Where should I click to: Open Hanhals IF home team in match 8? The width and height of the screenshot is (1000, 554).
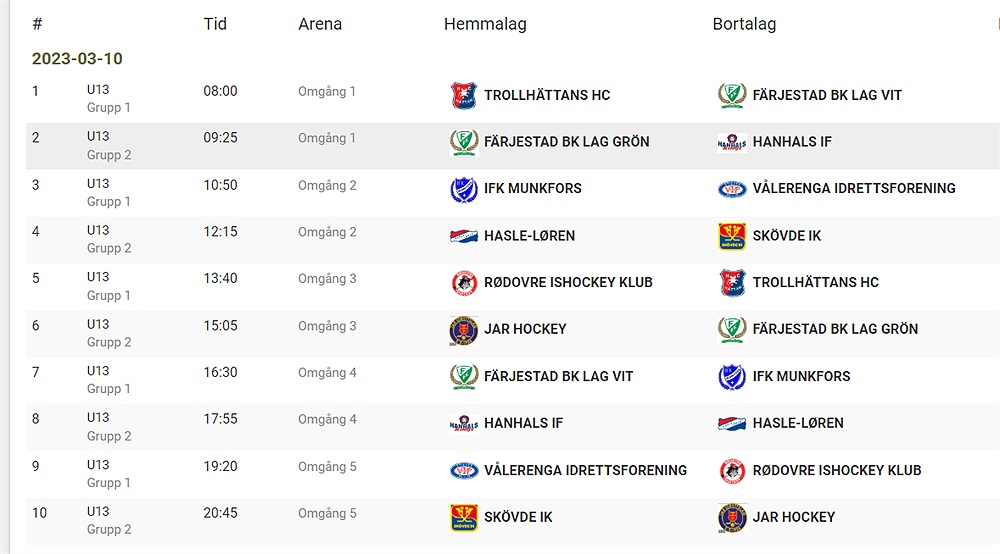(524, 423)
